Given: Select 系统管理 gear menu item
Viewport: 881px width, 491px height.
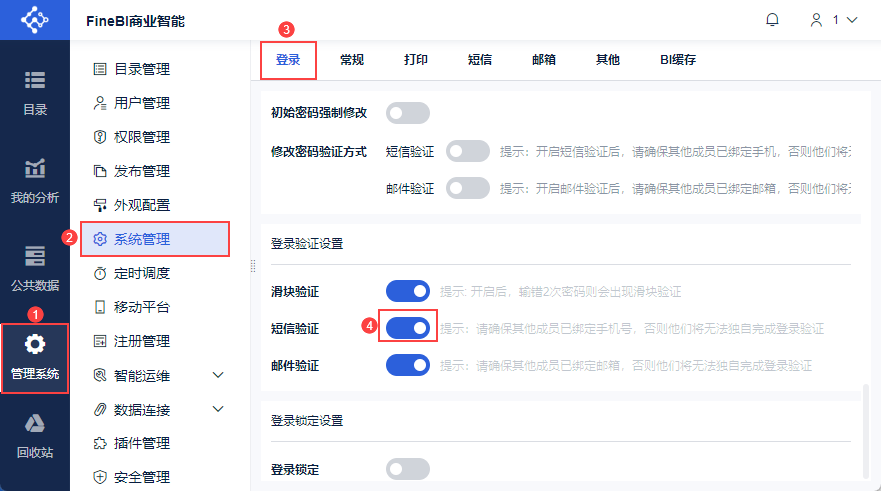Looking at the screenshot, I should tap(141, 239).
